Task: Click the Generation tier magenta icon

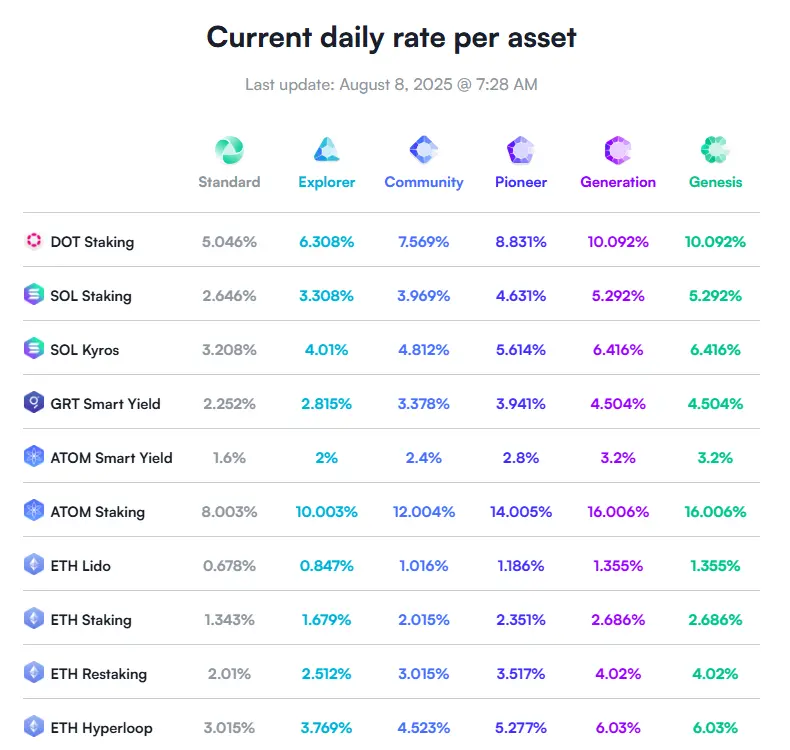Action: [618, 150]
